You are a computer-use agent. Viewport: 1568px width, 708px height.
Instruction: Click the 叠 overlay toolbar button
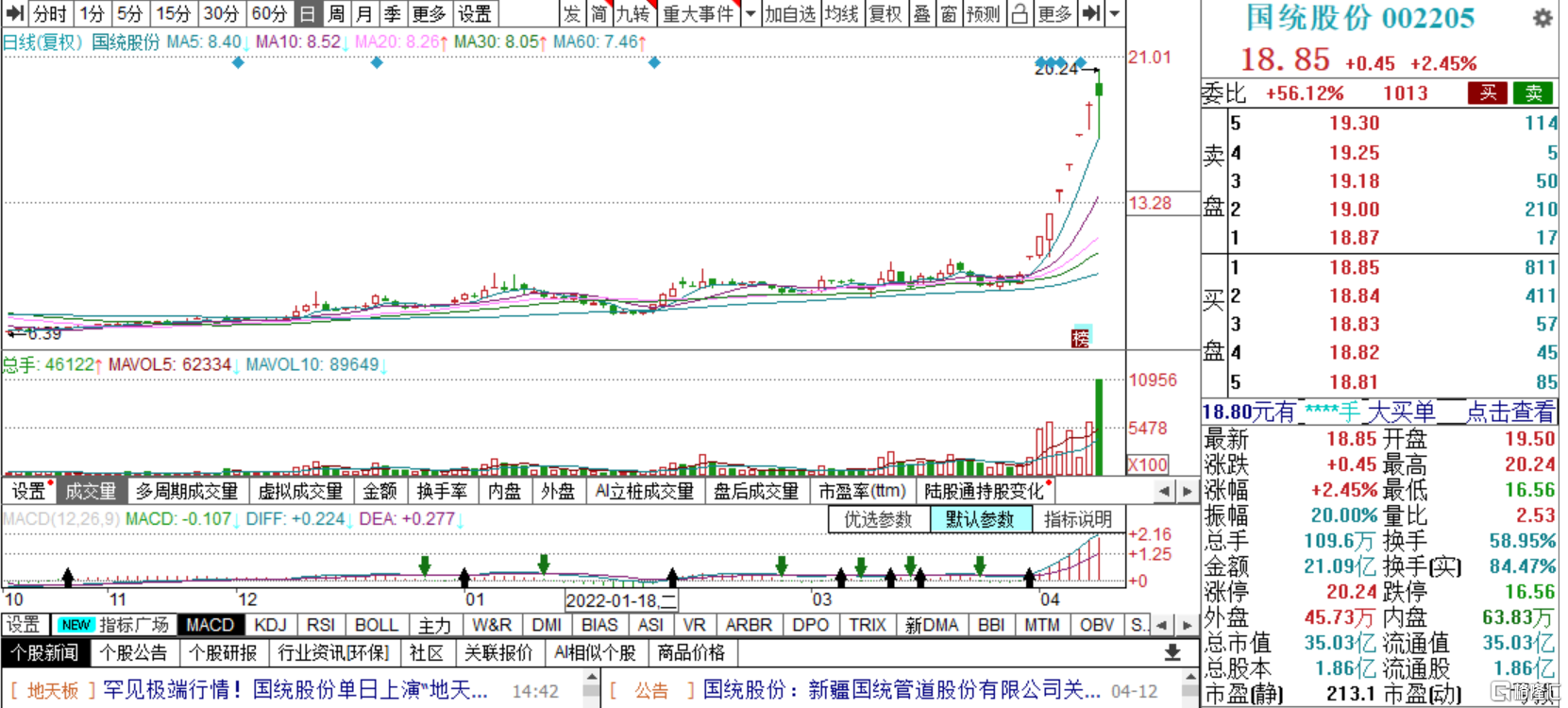[x=921, y=14]
